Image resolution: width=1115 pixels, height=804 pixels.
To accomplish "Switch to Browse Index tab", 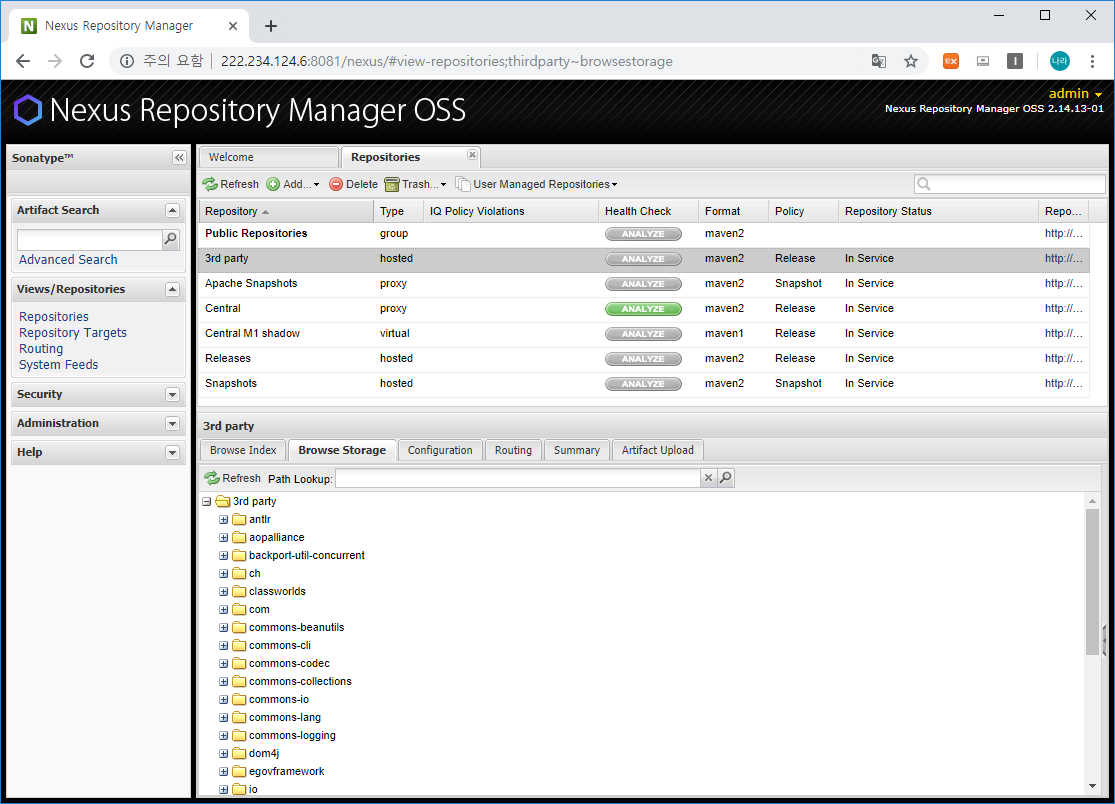I will [x=243, y=450].
